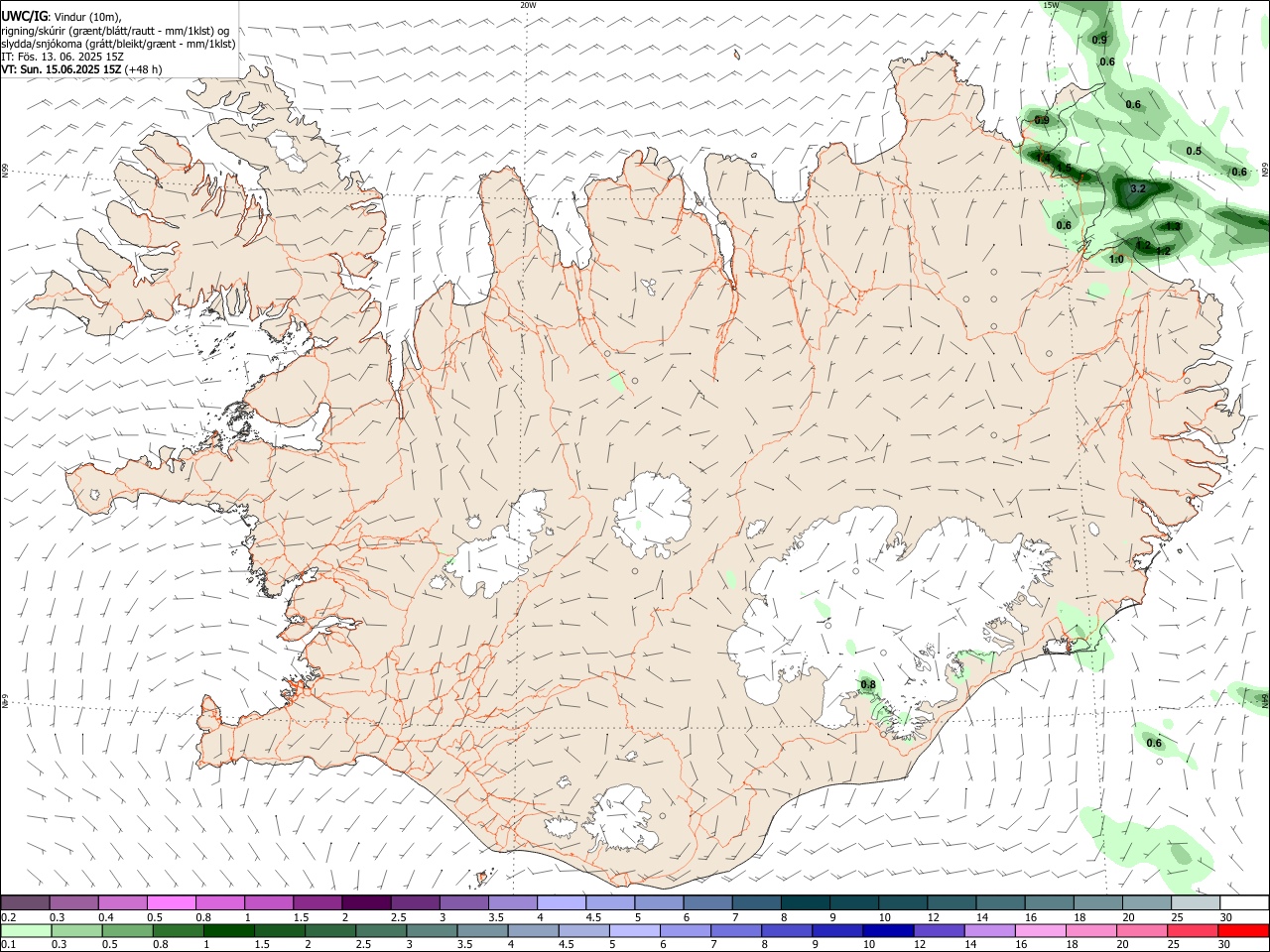1270x952 pixels.
Task: Click the UWC/IG Vindur (10m) title
Action: 62,16
